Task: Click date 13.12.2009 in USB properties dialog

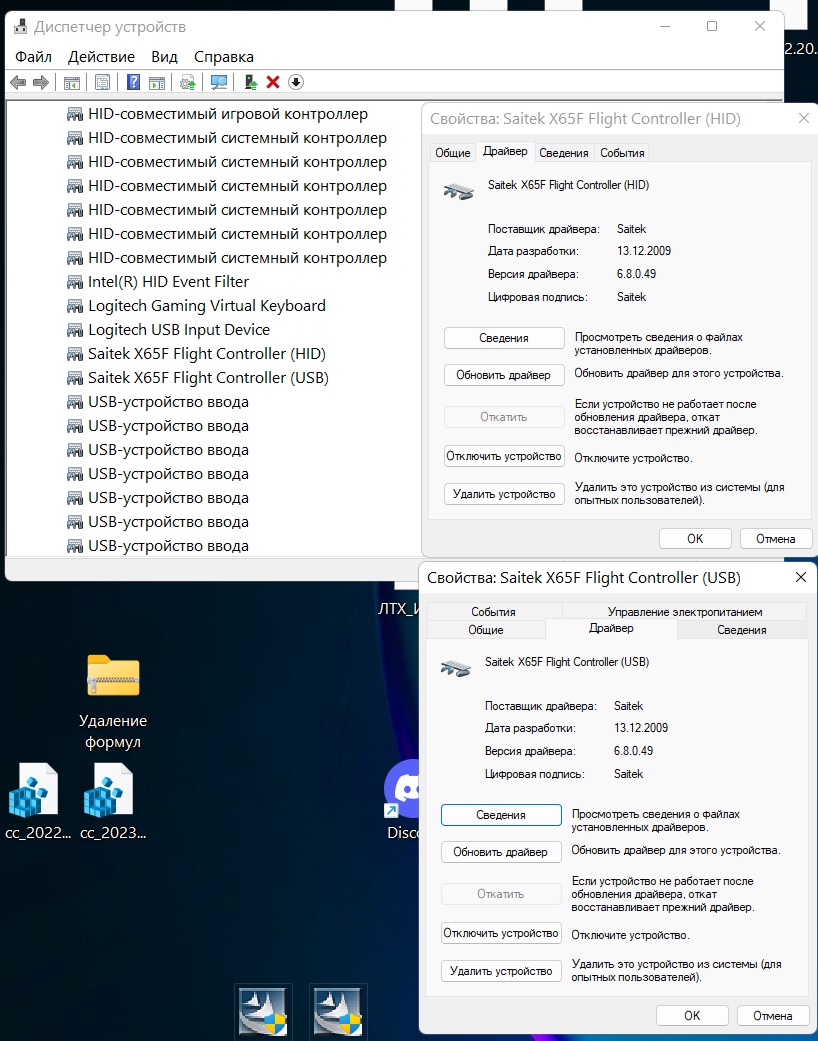Action: pyautogui.click(x=641, y=728)
